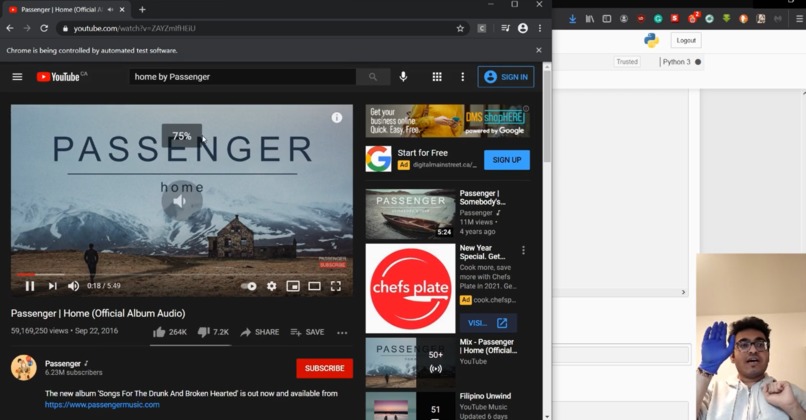
Task: Open the Passenger channel avatar
Action: click(x=24, y=368)
